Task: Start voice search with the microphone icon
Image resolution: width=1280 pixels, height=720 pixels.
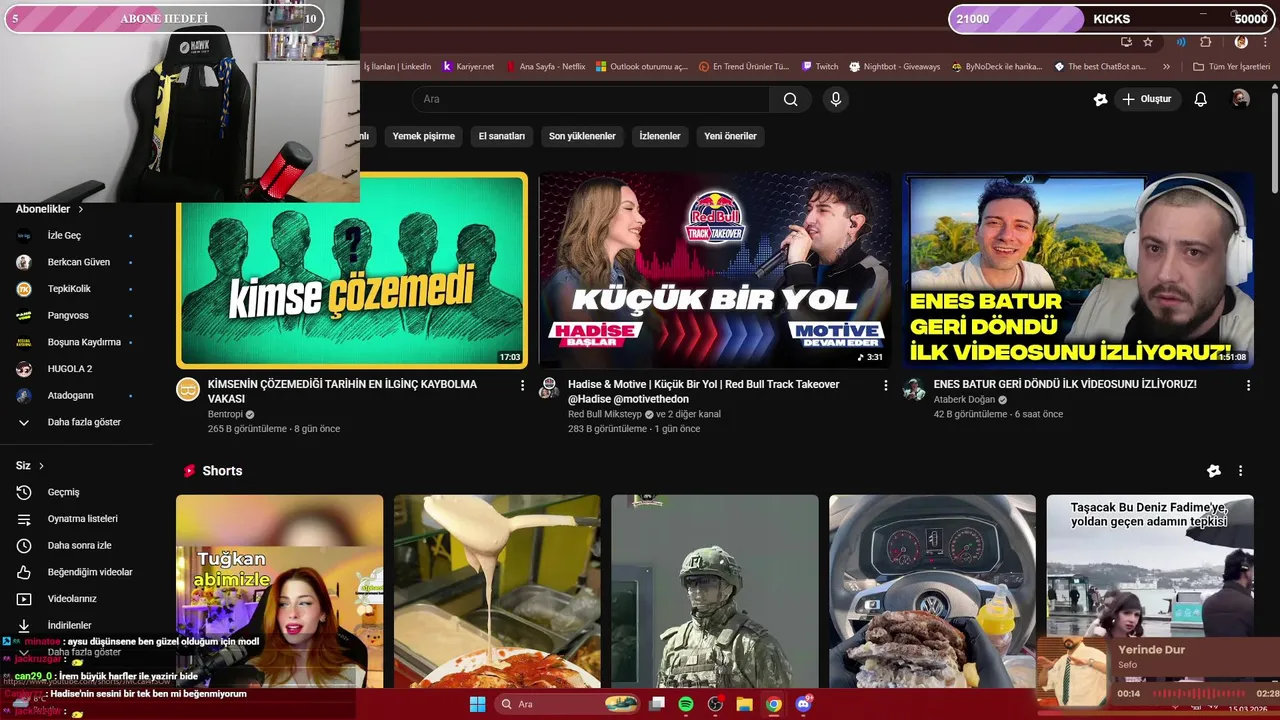Action: click(x=836, y=99)
